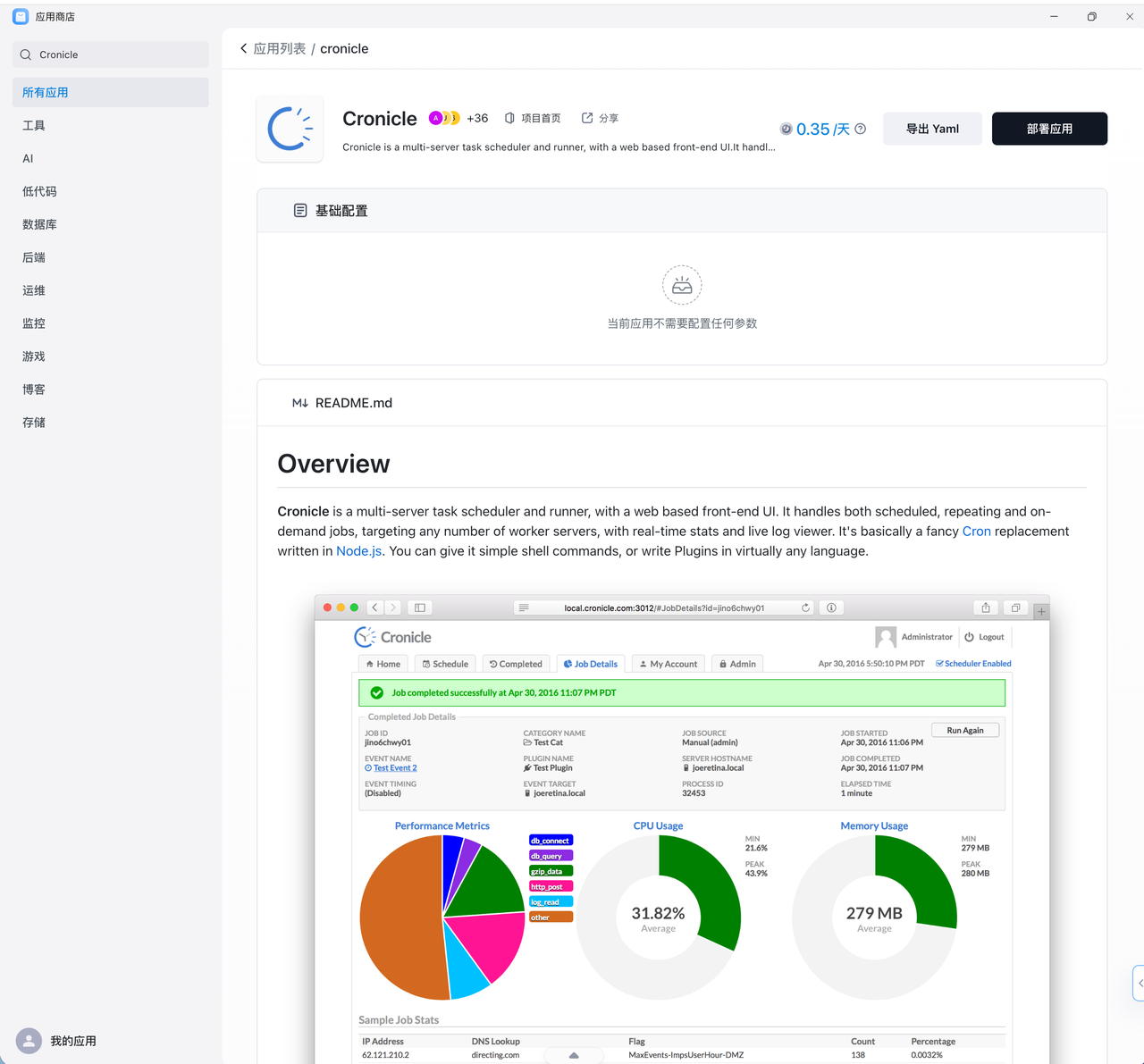
Task: Click the Cronicle README screenshot image
Action: pos(682,829)
